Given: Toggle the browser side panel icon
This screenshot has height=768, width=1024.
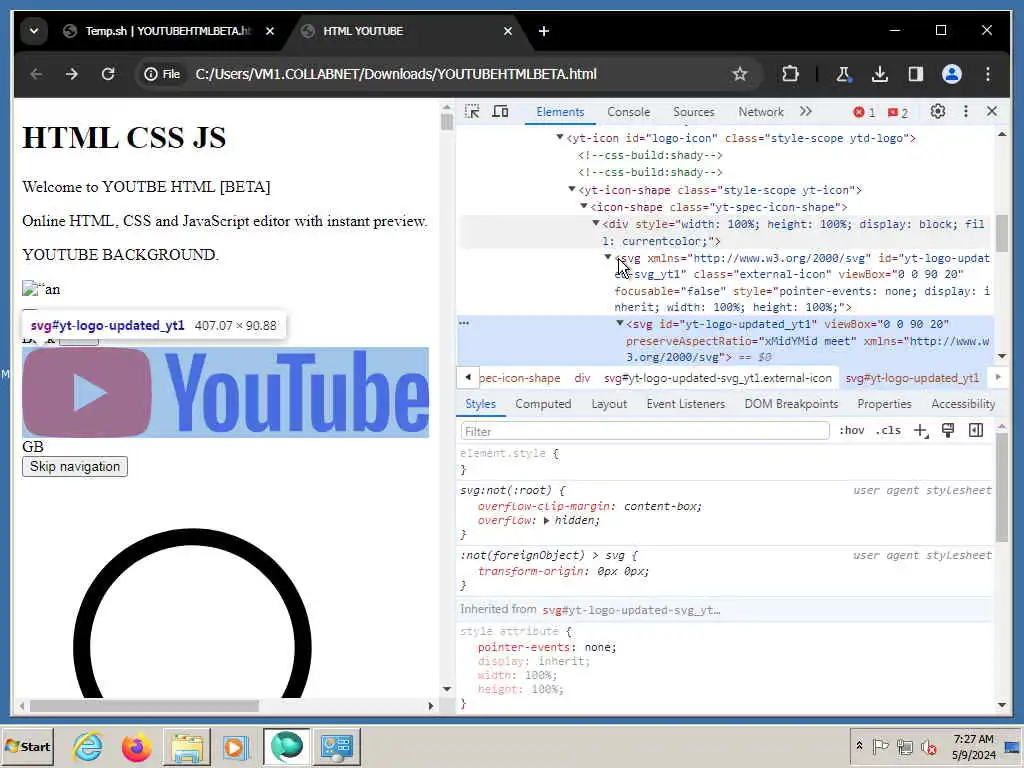Looking at the screenshot, I should click(x=916, y=74).
